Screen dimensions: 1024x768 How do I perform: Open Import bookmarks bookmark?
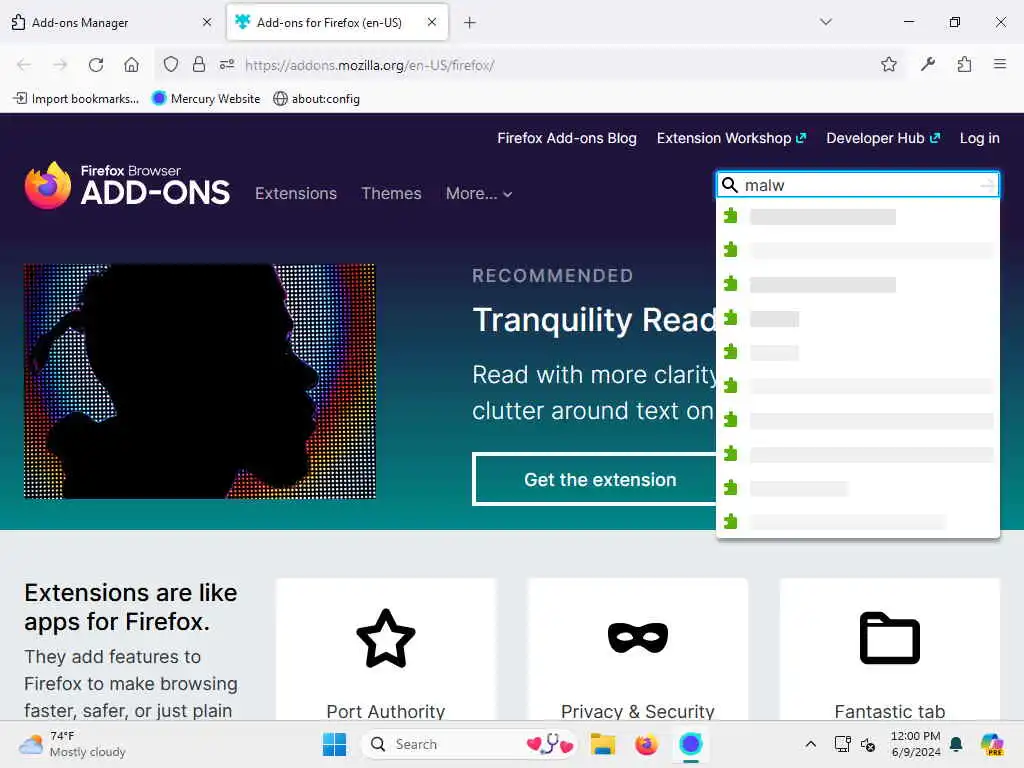point(76,99)
